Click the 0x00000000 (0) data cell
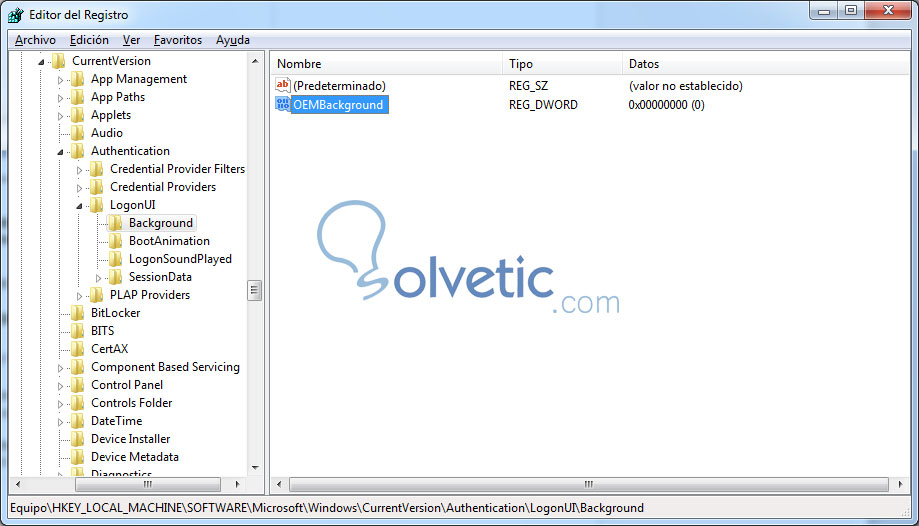 [666, 105]
